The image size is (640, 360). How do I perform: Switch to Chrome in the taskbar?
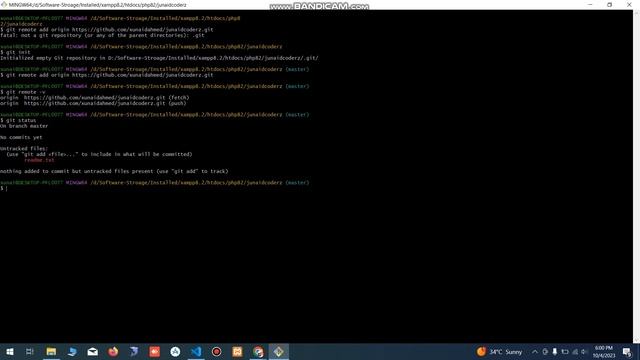pos(258,351)
